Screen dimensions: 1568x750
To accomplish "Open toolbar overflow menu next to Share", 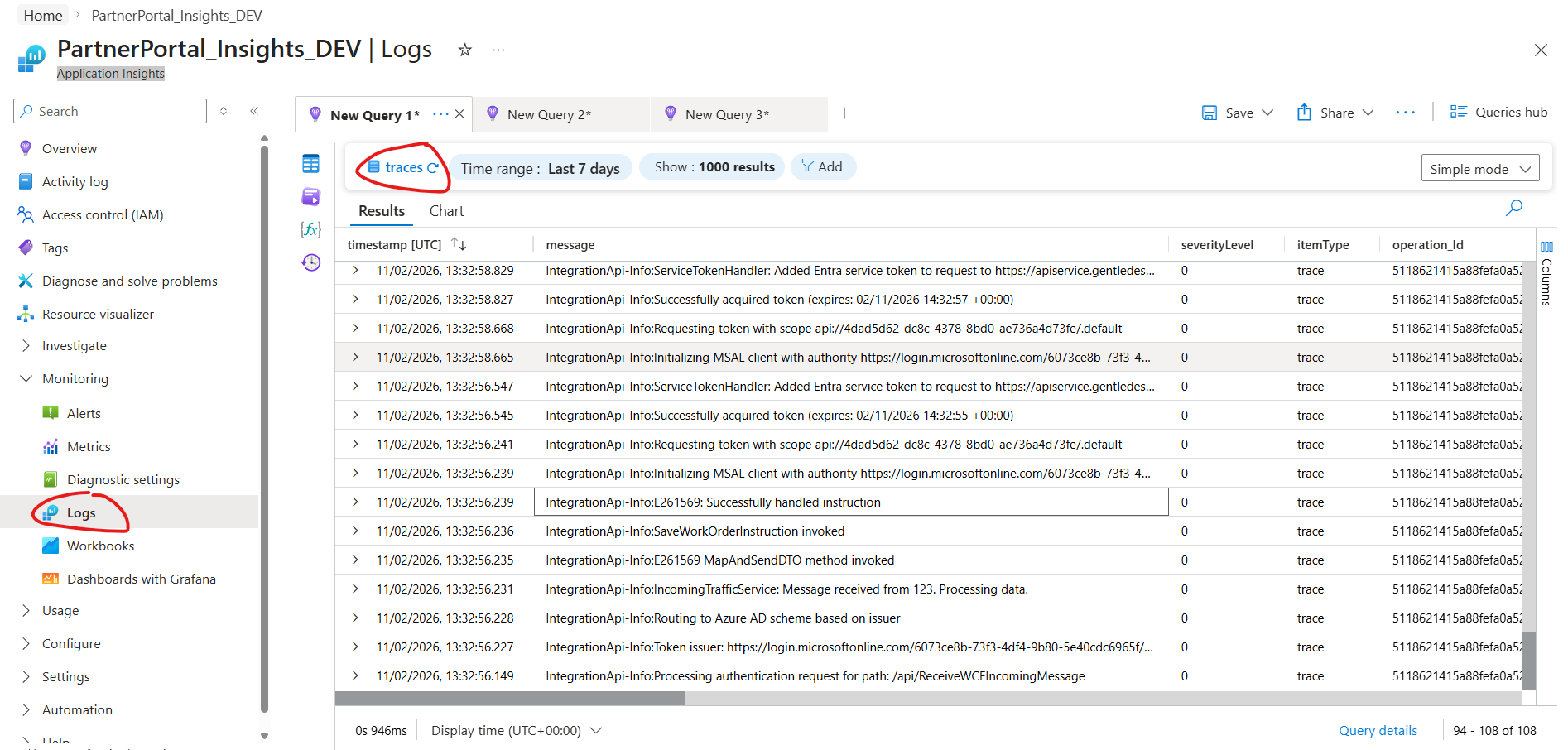I will pyautogui.click(x=1406, y=113).
